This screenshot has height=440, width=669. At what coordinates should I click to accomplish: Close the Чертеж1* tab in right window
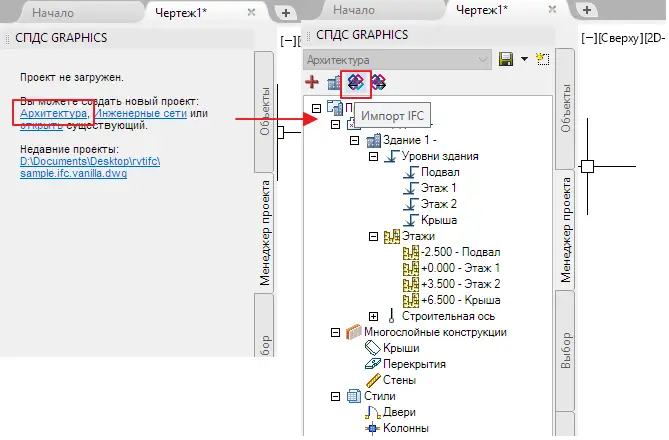pyautogui.click(x=552, y=9)
